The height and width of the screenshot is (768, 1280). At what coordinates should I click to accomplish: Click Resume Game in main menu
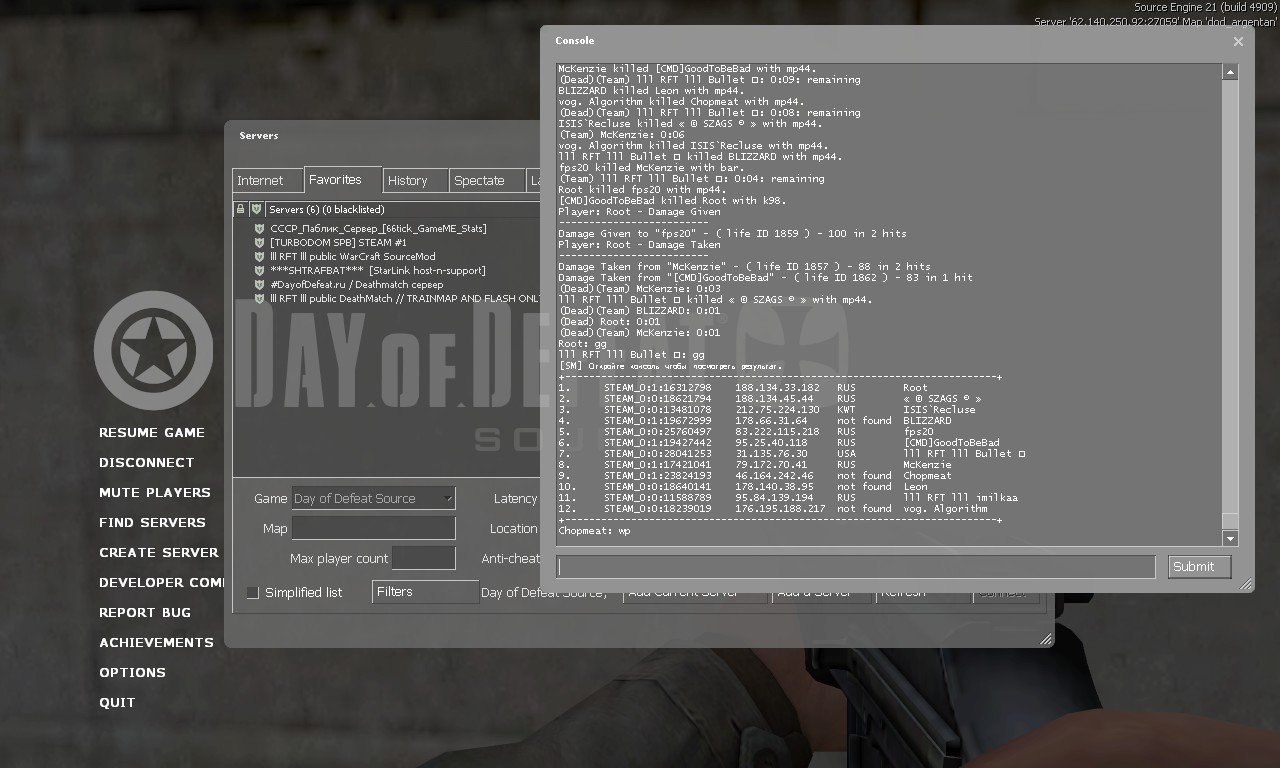(x=152, y=432)
